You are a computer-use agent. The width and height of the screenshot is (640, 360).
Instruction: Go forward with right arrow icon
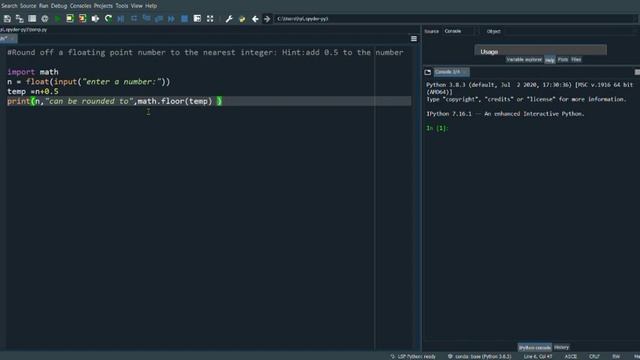[x=267, y=19]
